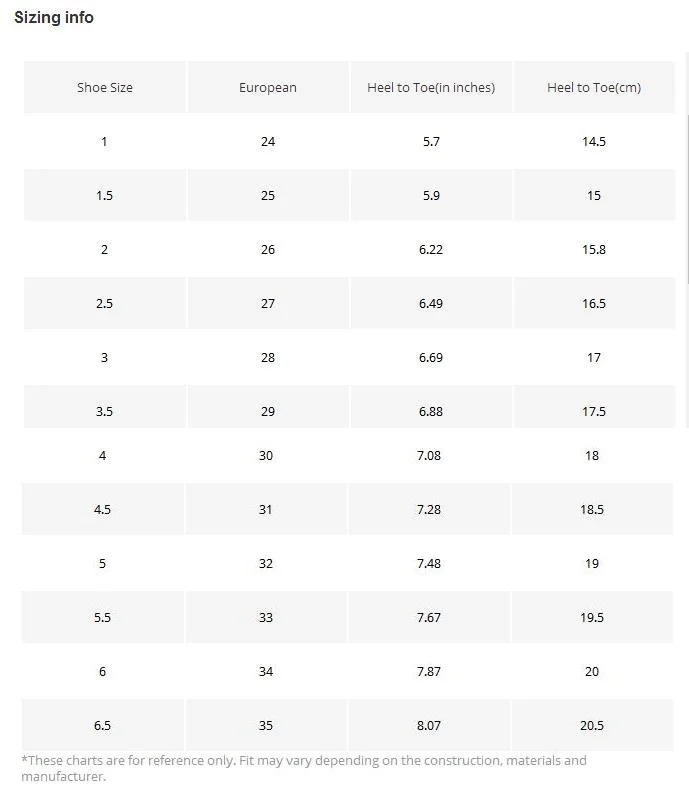Click the reference-only disclaimer text
The image size is (689, 788).
coord(304,768)
